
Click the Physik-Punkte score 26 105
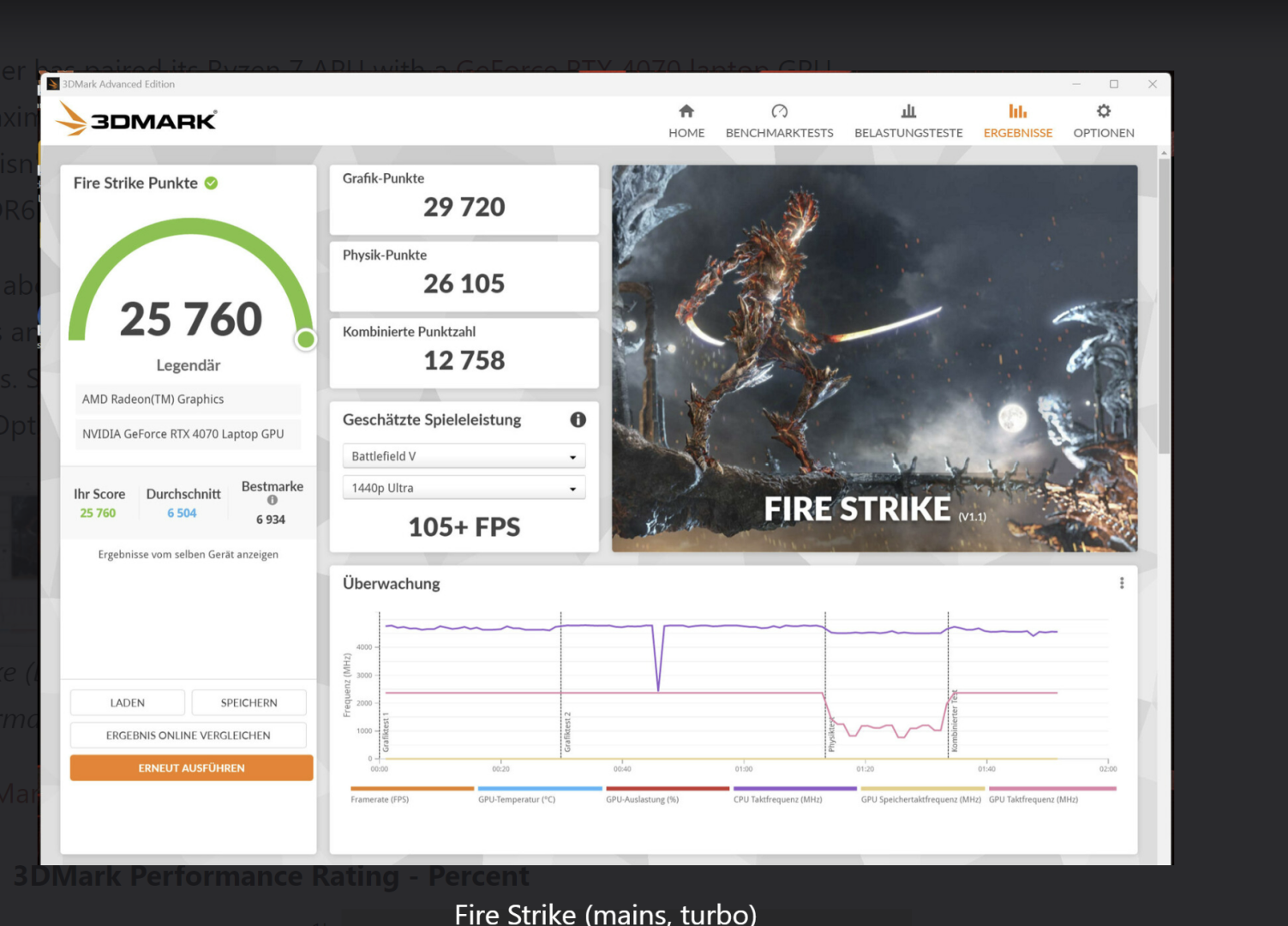pyautogui.click(x=464, y=284)
